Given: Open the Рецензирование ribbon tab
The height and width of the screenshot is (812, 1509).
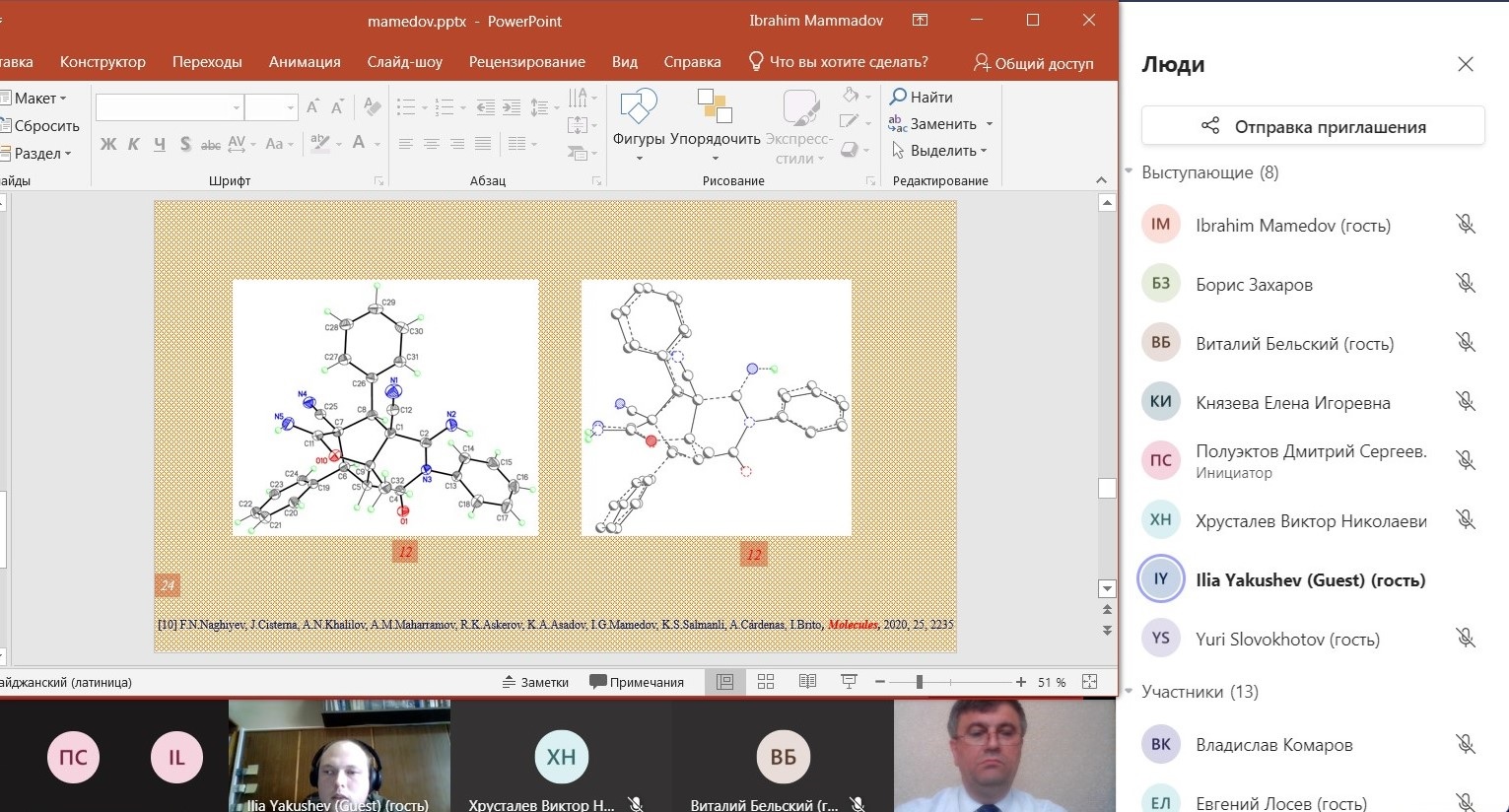Looking at the screenshot, I should tap(526, 62).
